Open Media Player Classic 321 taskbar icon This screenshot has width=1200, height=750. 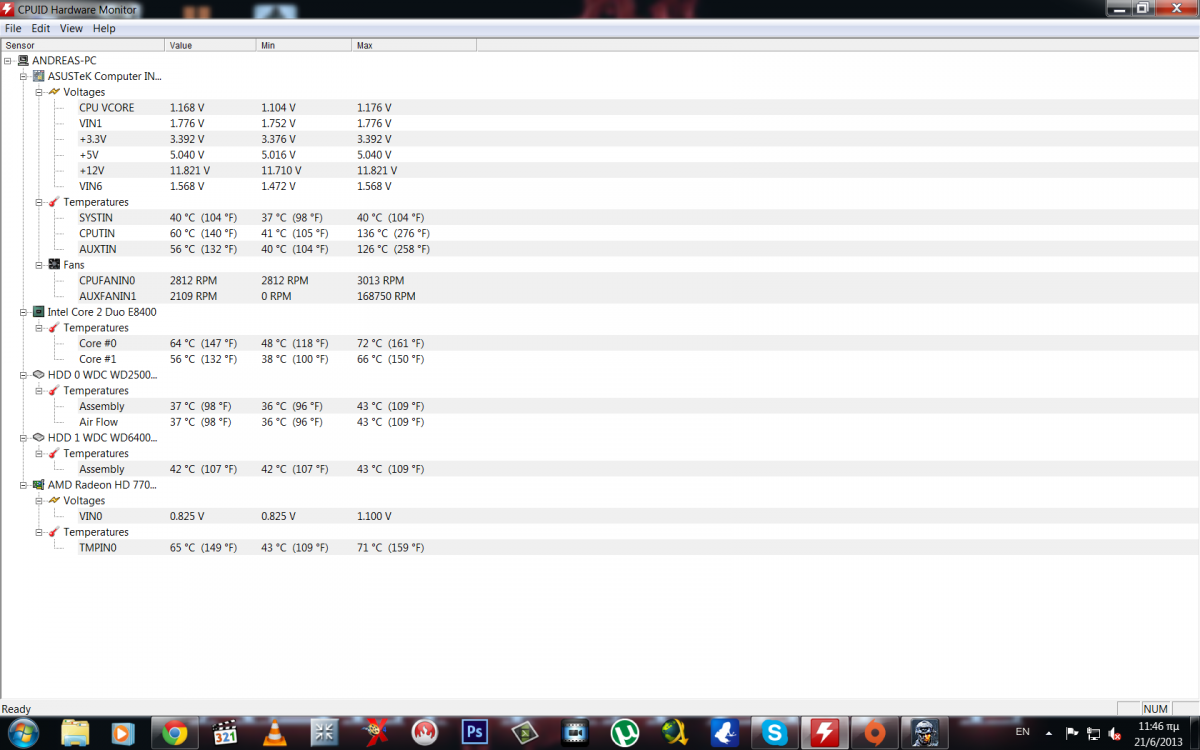tap(226, 733)
